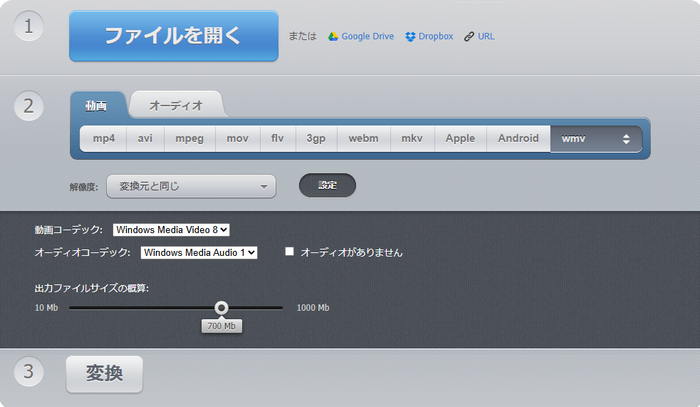Screen dimensions: 700x407
Task: Open the Dropbox link
Action: (x=436, y=36)
